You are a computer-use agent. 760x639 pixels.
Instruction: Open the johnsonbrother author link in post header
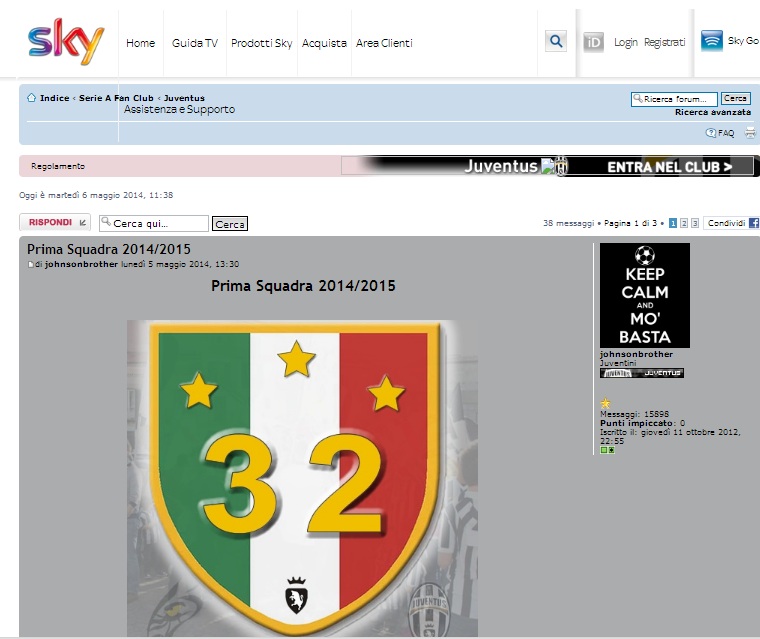point(81,264)
